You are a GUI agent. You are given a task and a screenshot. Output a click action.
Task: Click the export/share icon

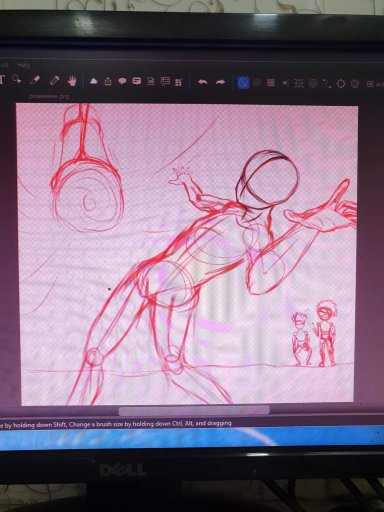click(x=108, y=81)
